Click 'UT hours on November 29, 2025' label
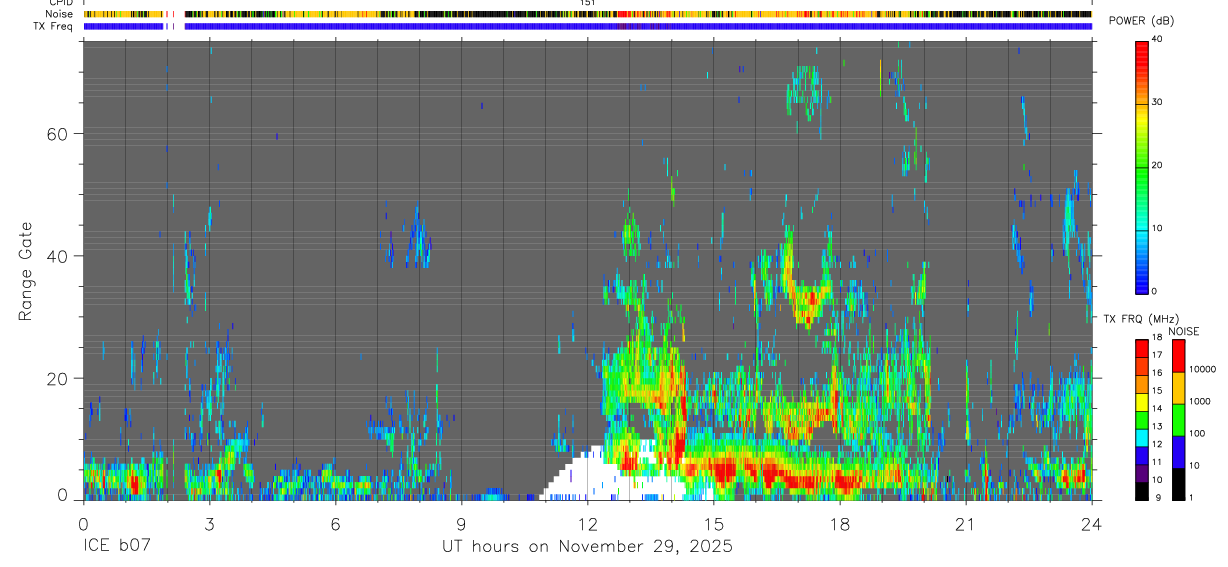Image resolution: width=1228 pixels, height=567 pixels. click(588, 547)
